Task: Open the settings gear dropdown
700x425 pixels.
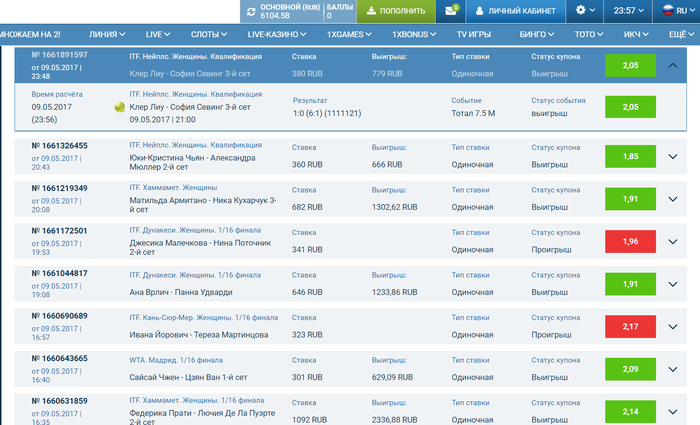Action: click(x=585, y=10)
